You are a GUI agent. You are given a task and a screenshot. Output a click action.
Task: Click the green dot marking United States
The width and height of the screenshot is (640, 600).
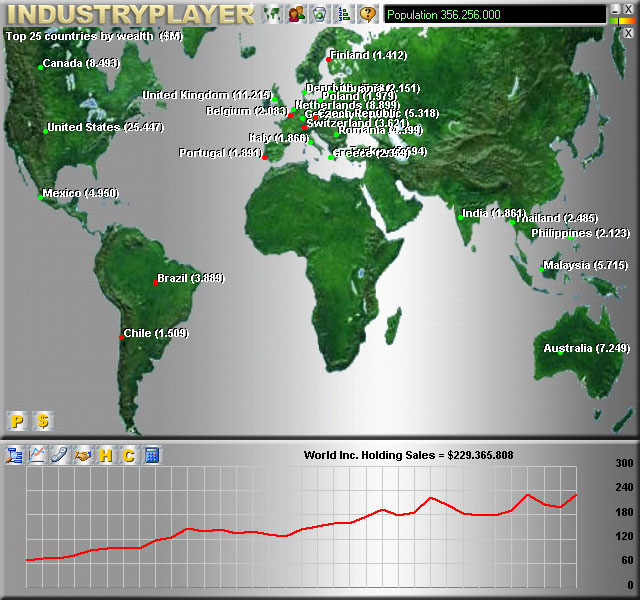pyautogui.click(x=45, y=131)
